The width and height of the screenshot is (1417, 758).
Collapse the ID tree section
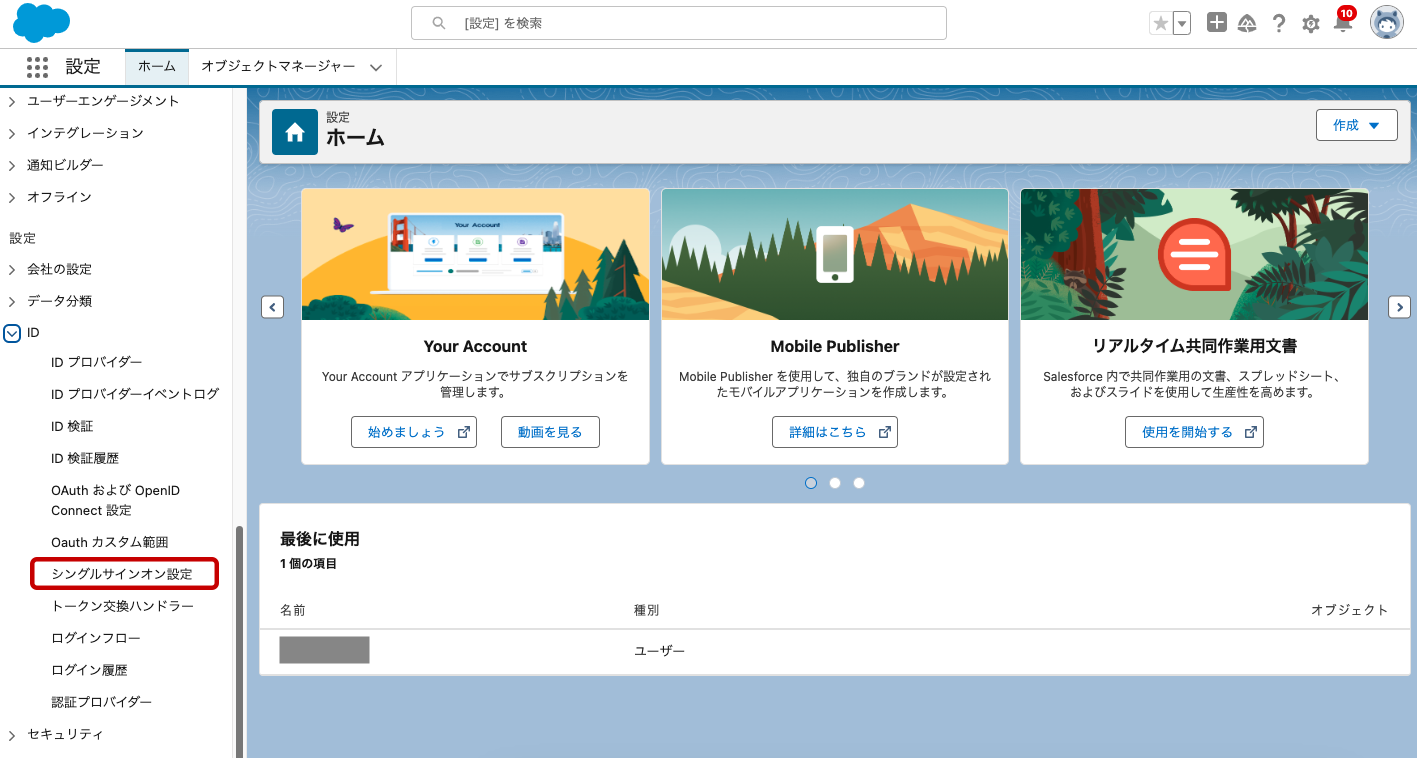[12, 333]
